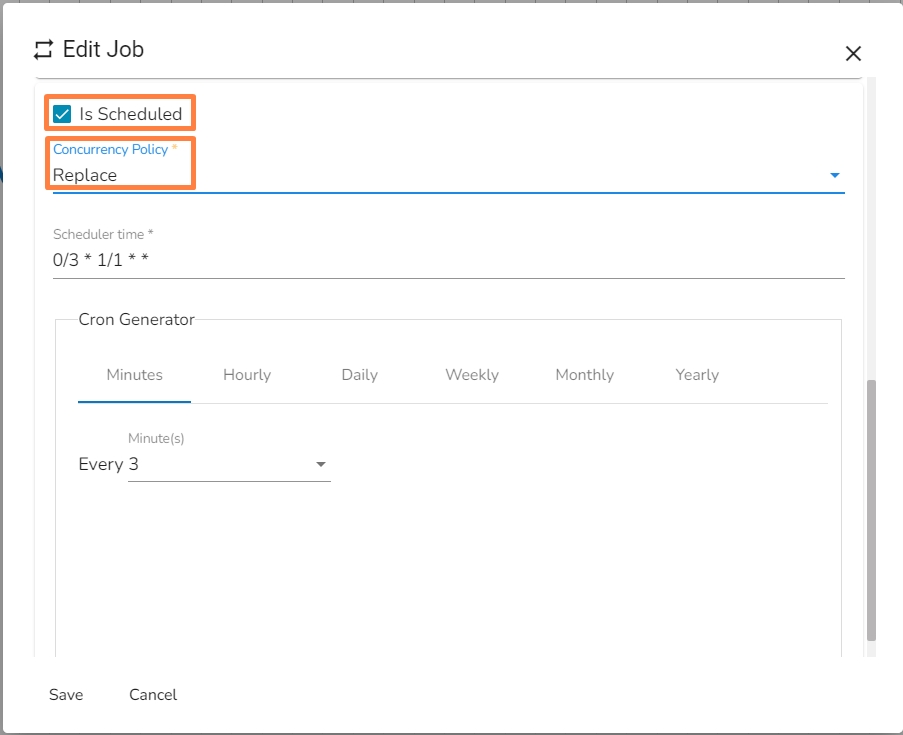Go to the Monthly tab
Image resolution: width=903 pixels, height=735 pixels.
pos(584,375)
